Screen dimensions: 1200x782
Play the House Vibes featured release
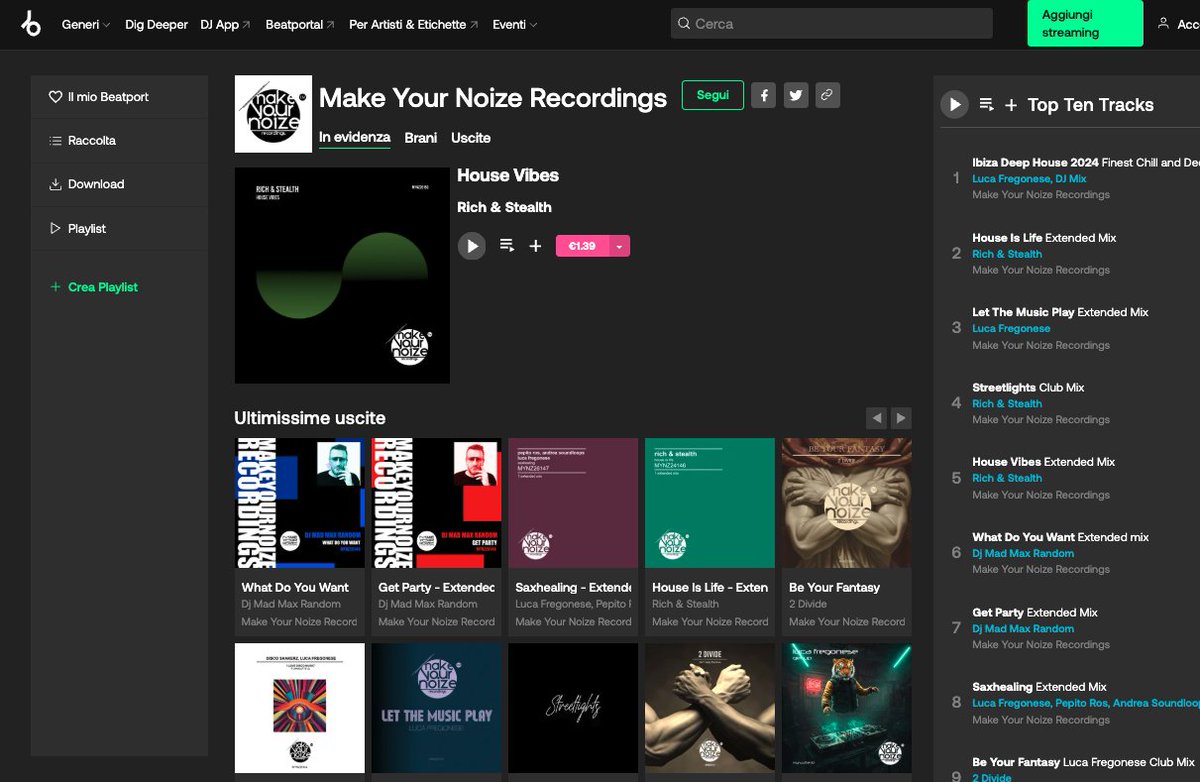472,246
